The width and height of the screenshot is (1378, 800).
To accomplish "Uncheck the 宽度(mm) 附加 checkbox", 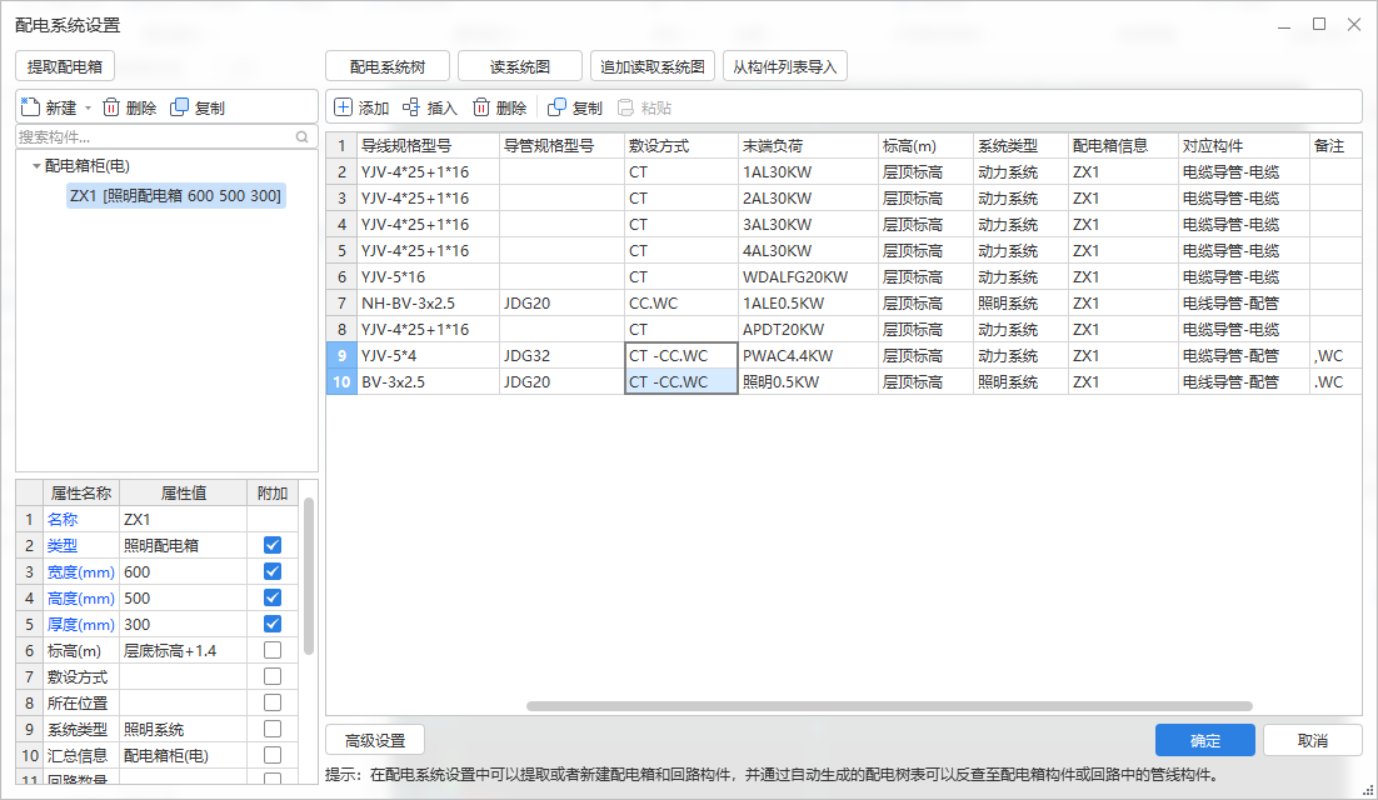I will (272, 571).
